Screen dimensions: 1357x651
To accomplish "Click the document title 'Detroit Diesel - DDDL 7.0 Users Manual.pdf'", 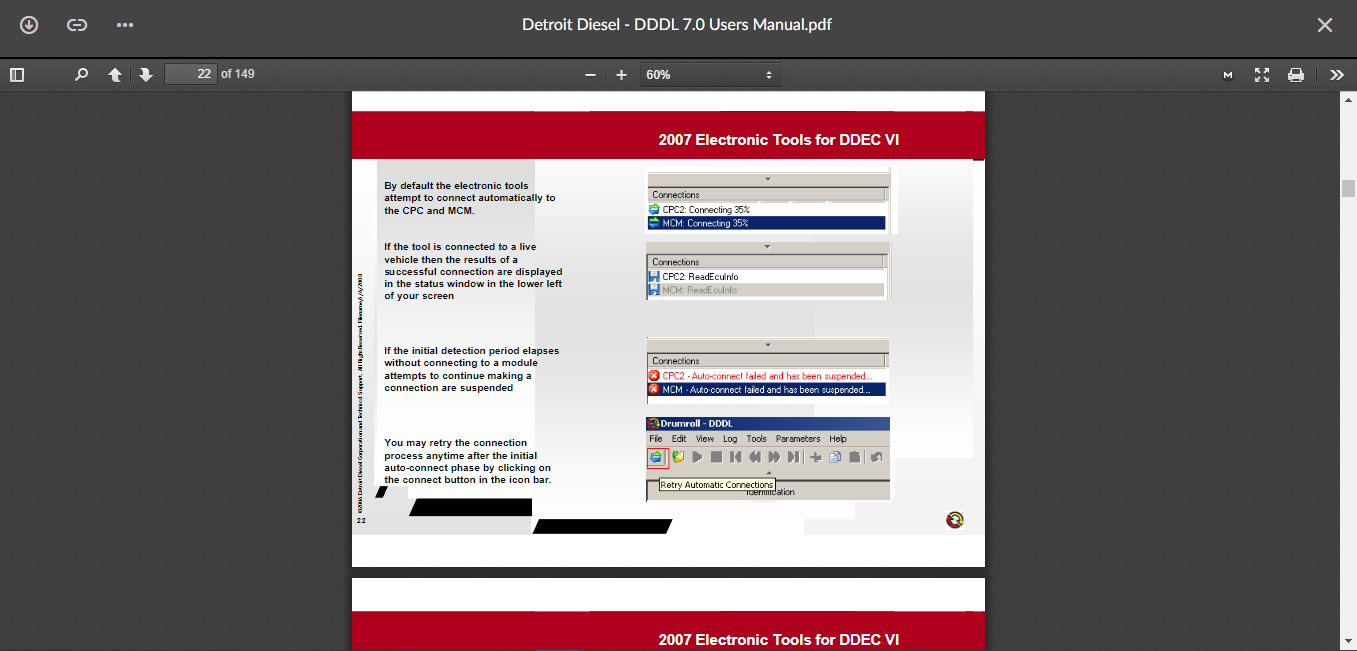I will click(x=677, y=25).
